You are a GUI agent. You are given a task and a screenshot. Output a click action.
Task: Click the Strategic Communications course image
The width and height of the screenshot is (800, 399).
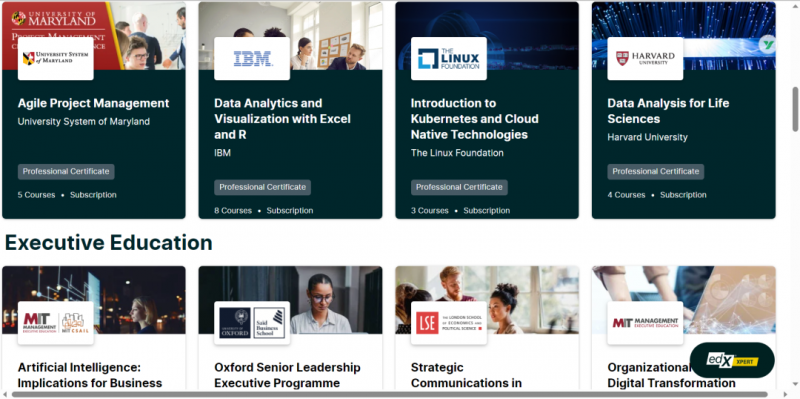pyautogui.click(x=487, y=300)
